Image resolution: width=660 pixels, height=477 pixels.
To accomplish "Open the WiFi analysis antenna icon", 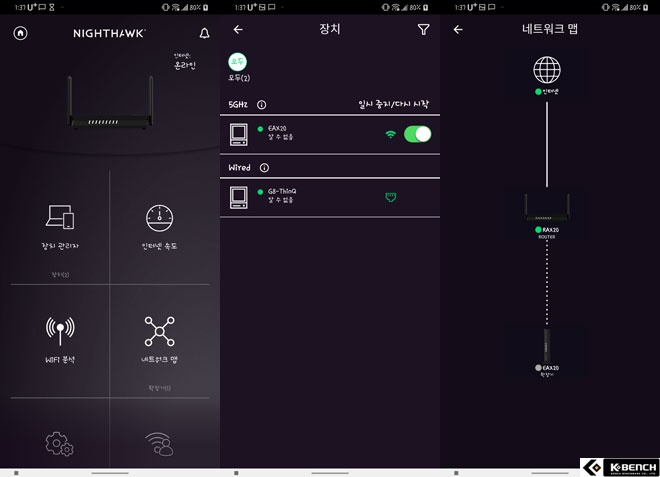I will tap(60, 331).
